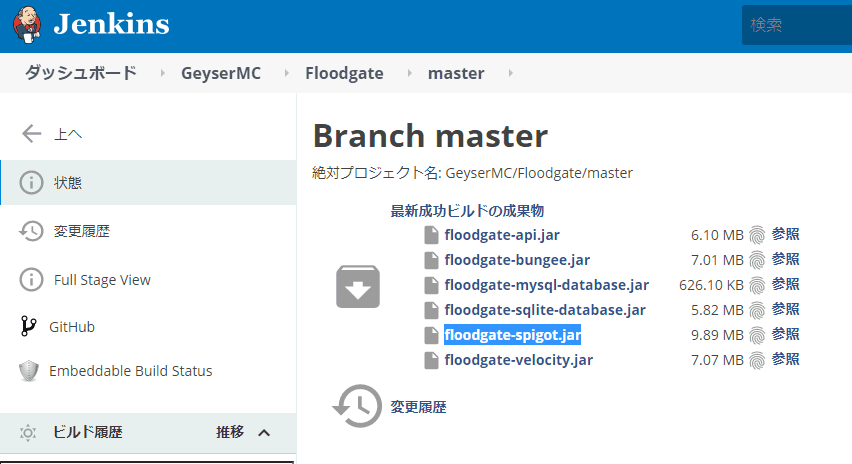The height and width of the screenshot is (464, 852).
Task: Click the Branch master heading
Action: point(430,136)
